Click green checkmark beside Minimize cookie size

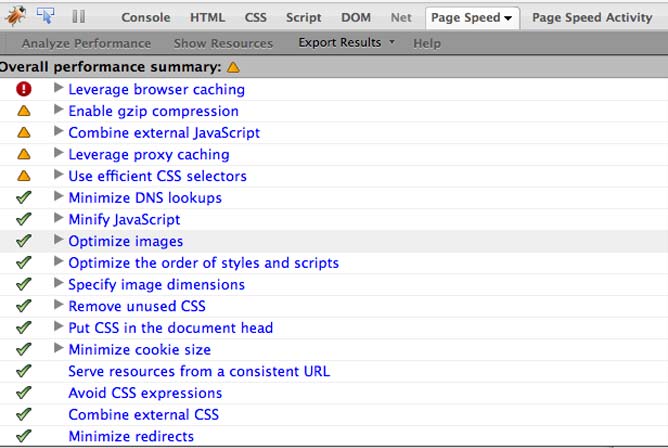click(x=23, y=349)
